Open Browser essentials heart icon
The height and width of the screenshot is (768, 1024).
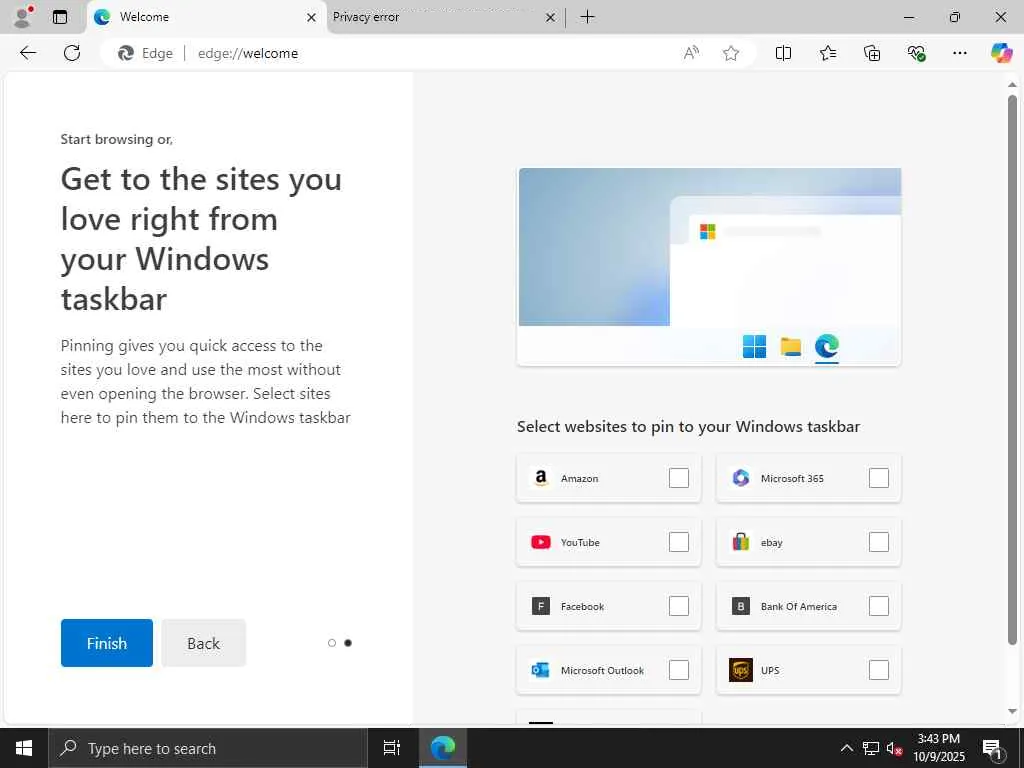coord(916,53)
